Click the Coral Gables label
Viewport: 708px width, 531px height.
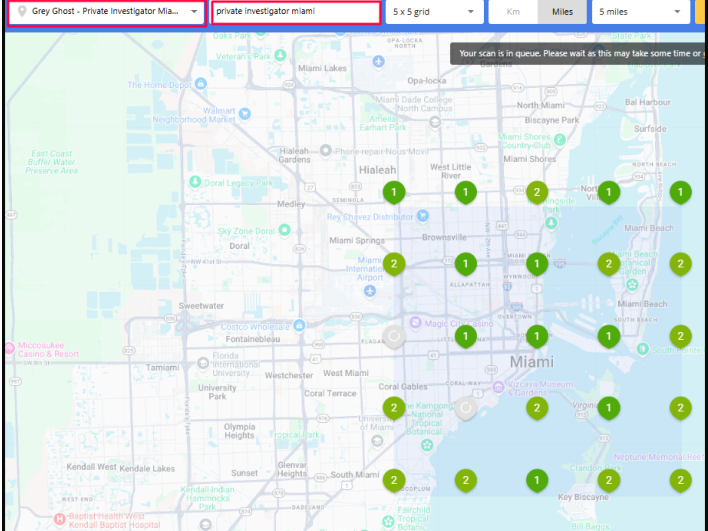[x=403, y=387]
